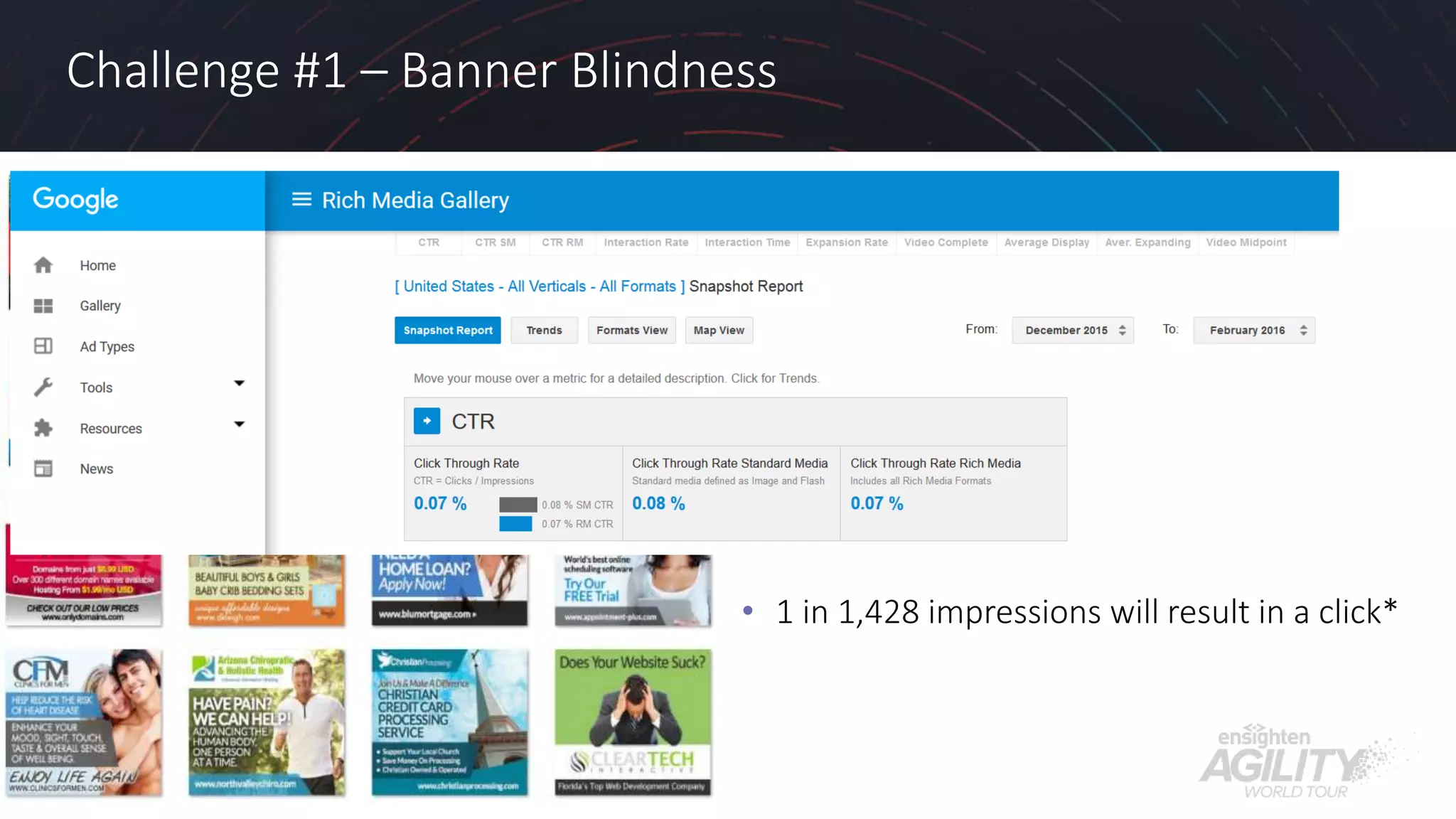Click the Gallery grid icon
The width and height of the screenshot is (1456, 819).
point(43,306)
